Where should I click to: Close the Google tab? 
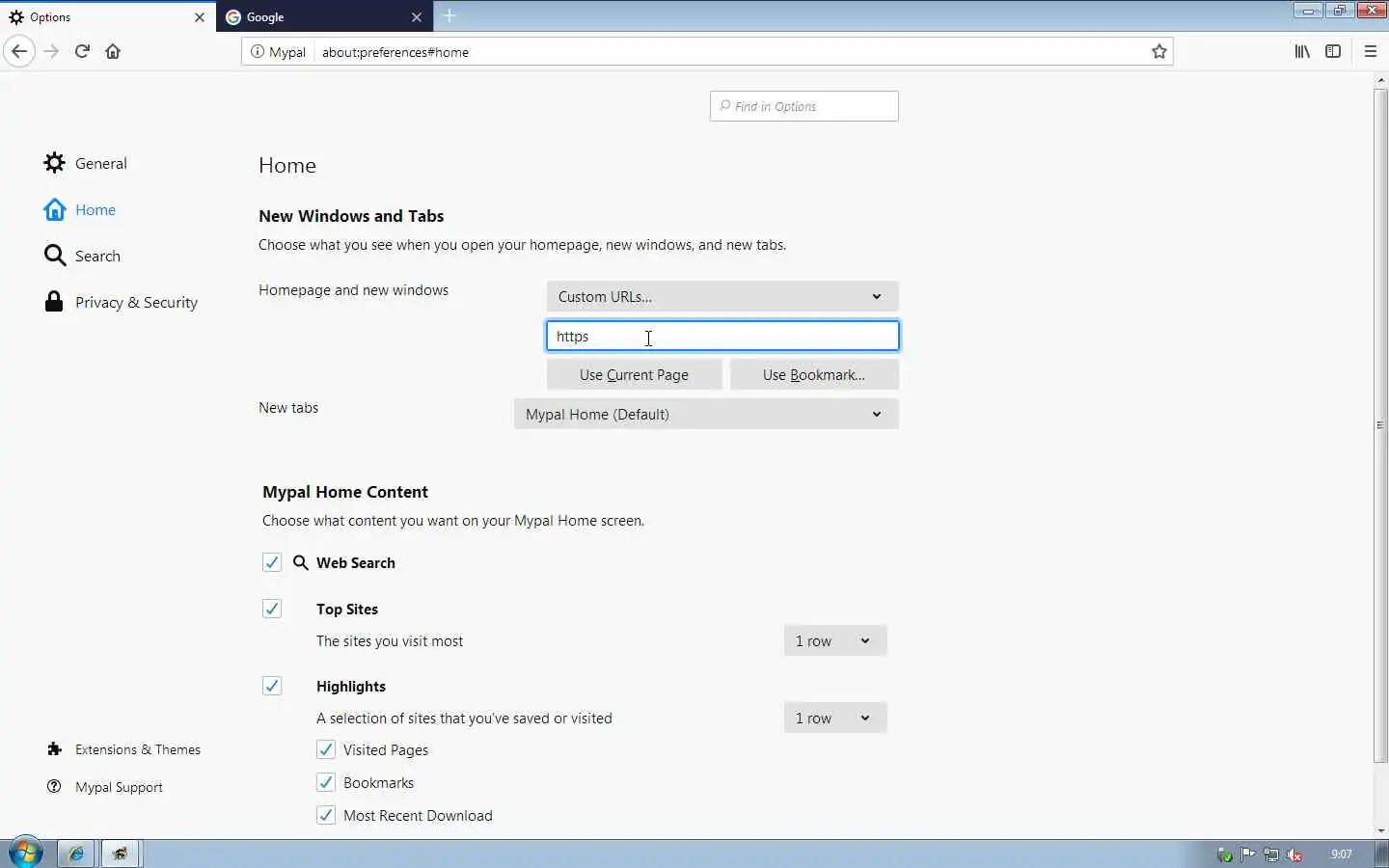click(417, 17)
